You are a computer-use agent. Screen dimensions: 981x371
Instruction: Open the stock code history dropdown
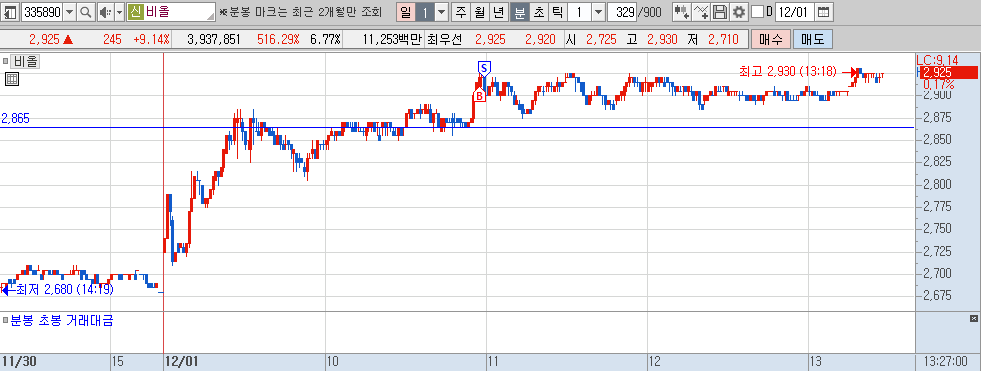click(69, 11)
